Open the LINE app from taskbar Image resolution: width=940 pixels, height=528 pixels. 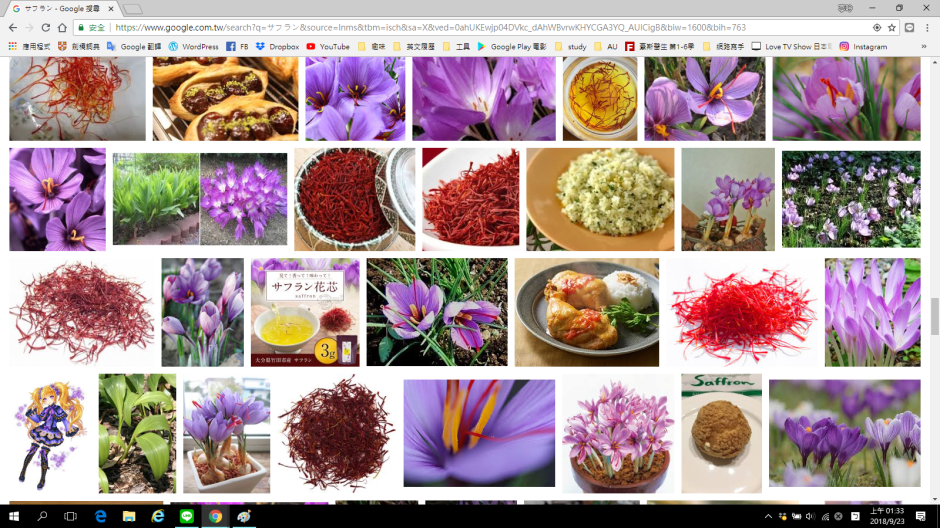coord(186,516)
